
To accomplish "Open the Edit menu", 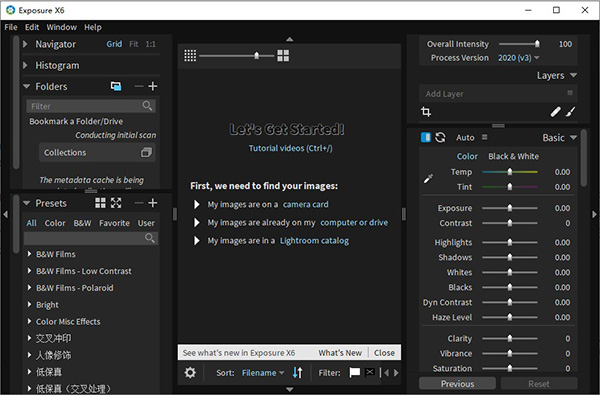I will [x=32, y=27].
